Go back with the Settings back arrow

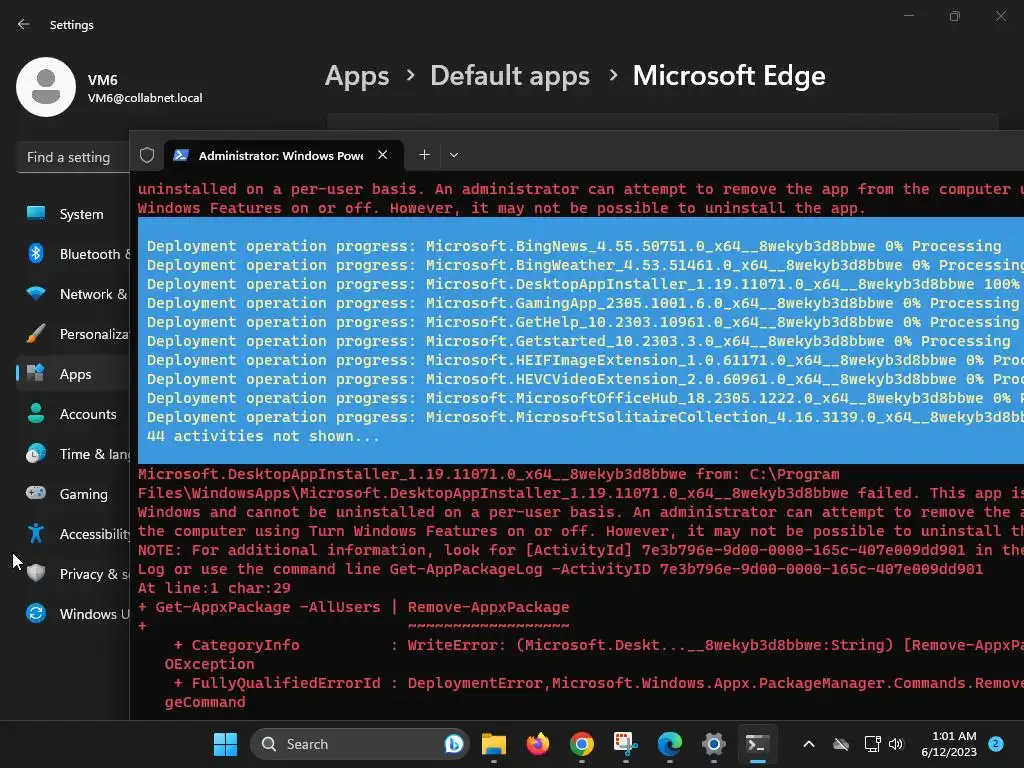pyautogui.click(x=24, y=24)
